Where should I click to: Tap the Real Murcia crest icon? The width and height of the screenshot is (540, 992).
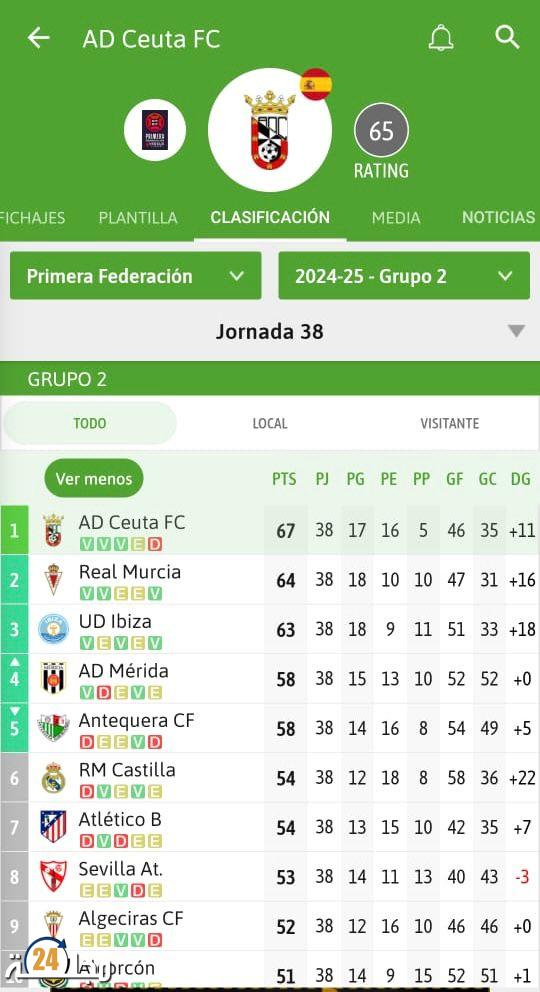tap(54, 580)
